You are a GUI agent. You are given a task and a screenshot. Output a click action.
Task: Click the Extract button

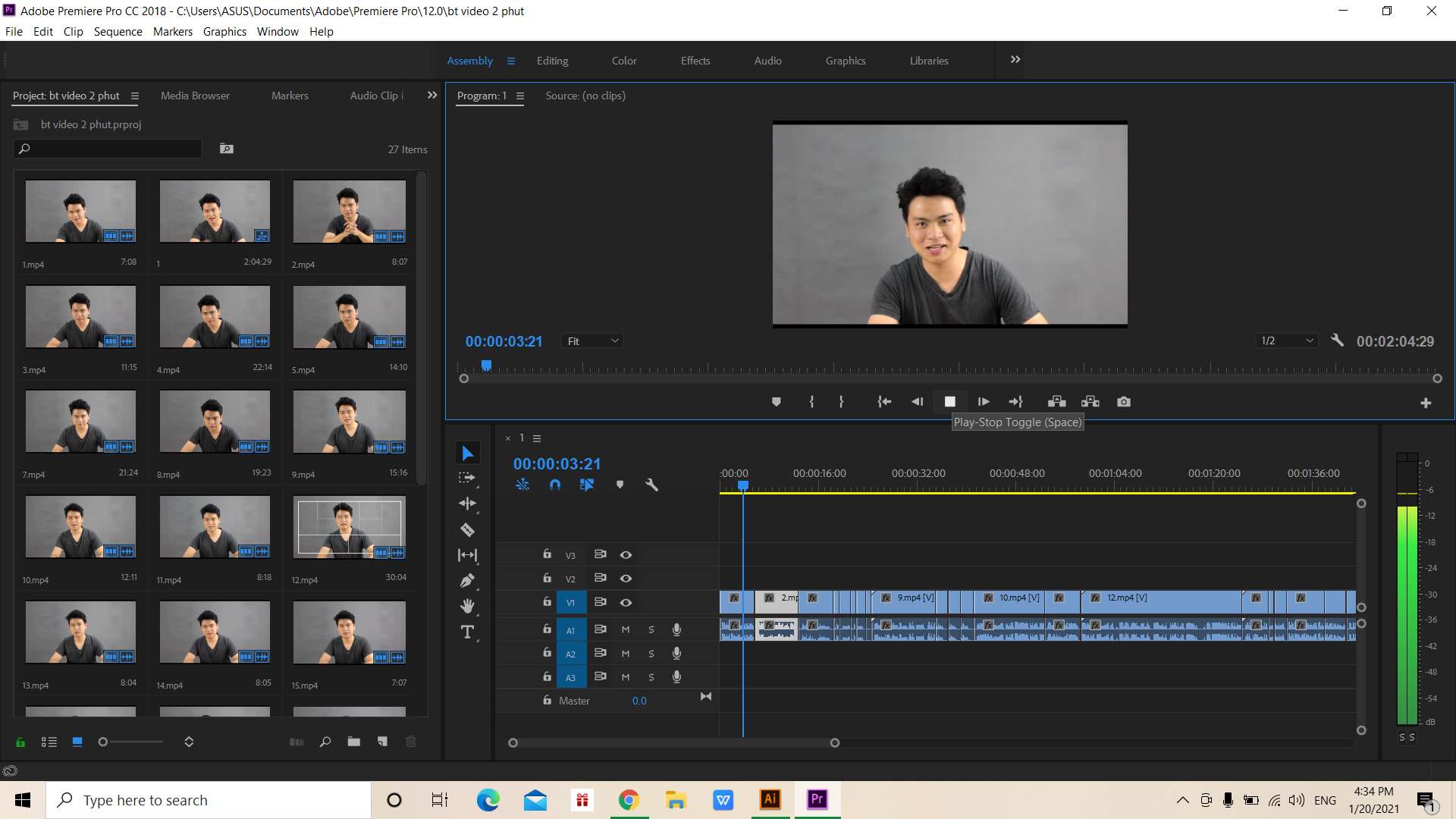tap(1090, 402)
